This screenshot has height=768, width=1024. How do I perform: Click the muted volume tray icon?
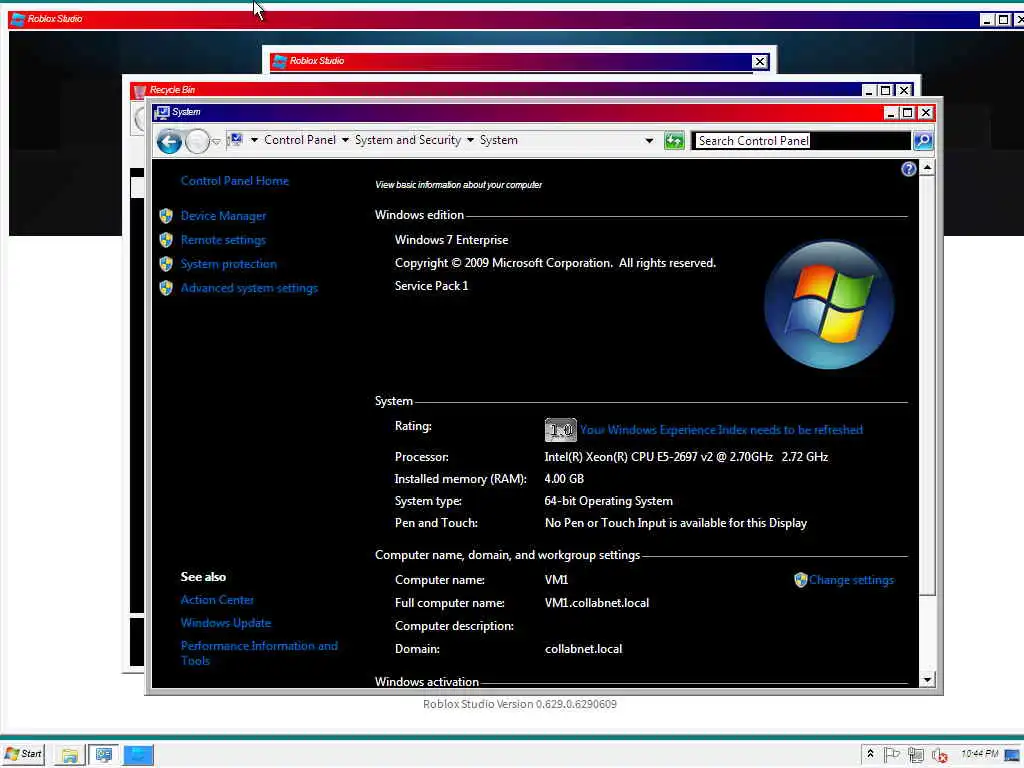tap(940, 755)
